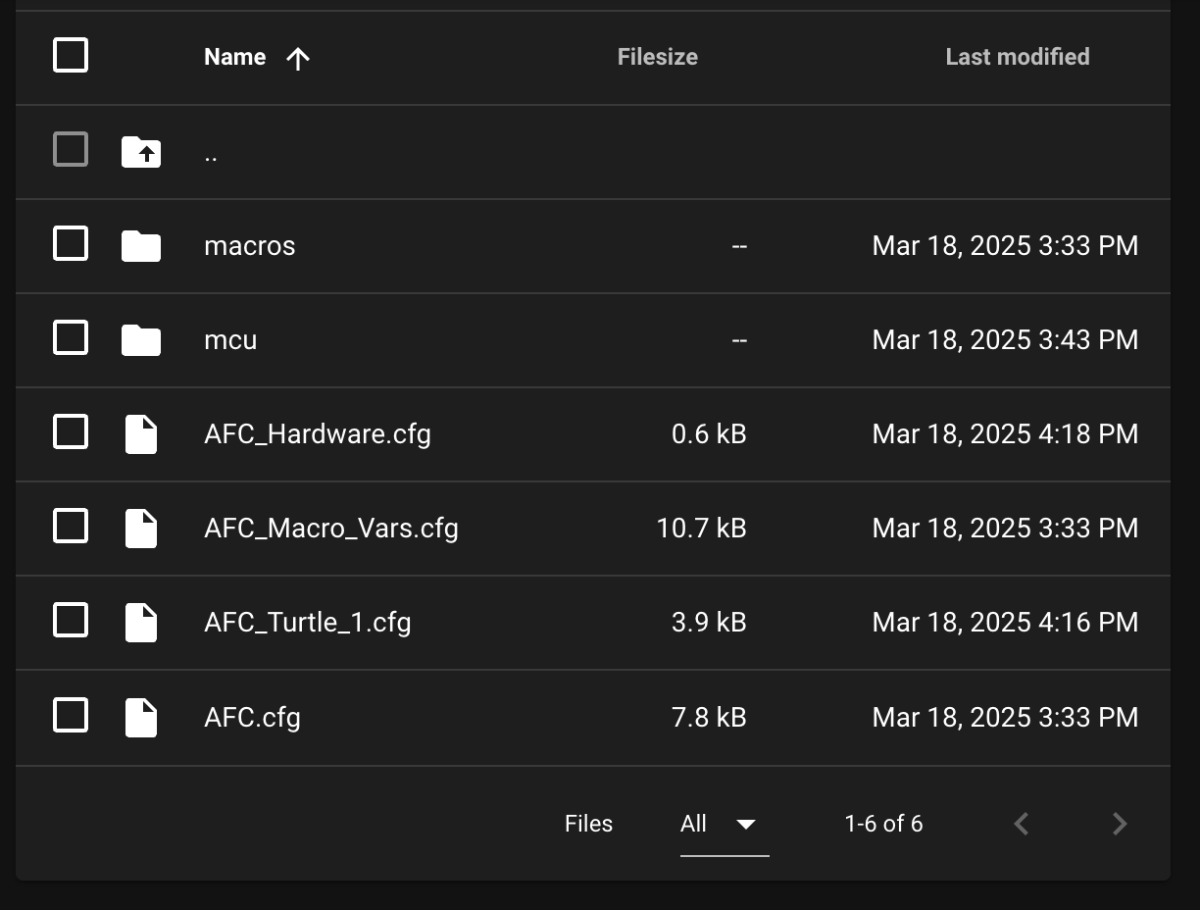Screen dimensions: 1200x910
Task: Click the AFC_Hardware.cfg file icon
Action: pyautogui.click(x=141, y=434)
